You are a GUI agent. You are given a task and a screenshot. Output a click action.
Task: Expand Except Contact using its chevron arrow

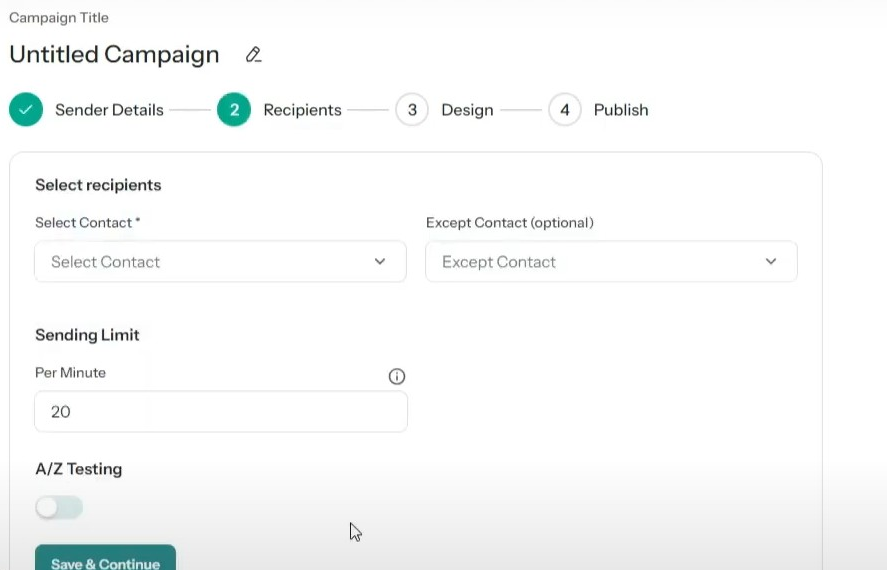pos(770,261)
